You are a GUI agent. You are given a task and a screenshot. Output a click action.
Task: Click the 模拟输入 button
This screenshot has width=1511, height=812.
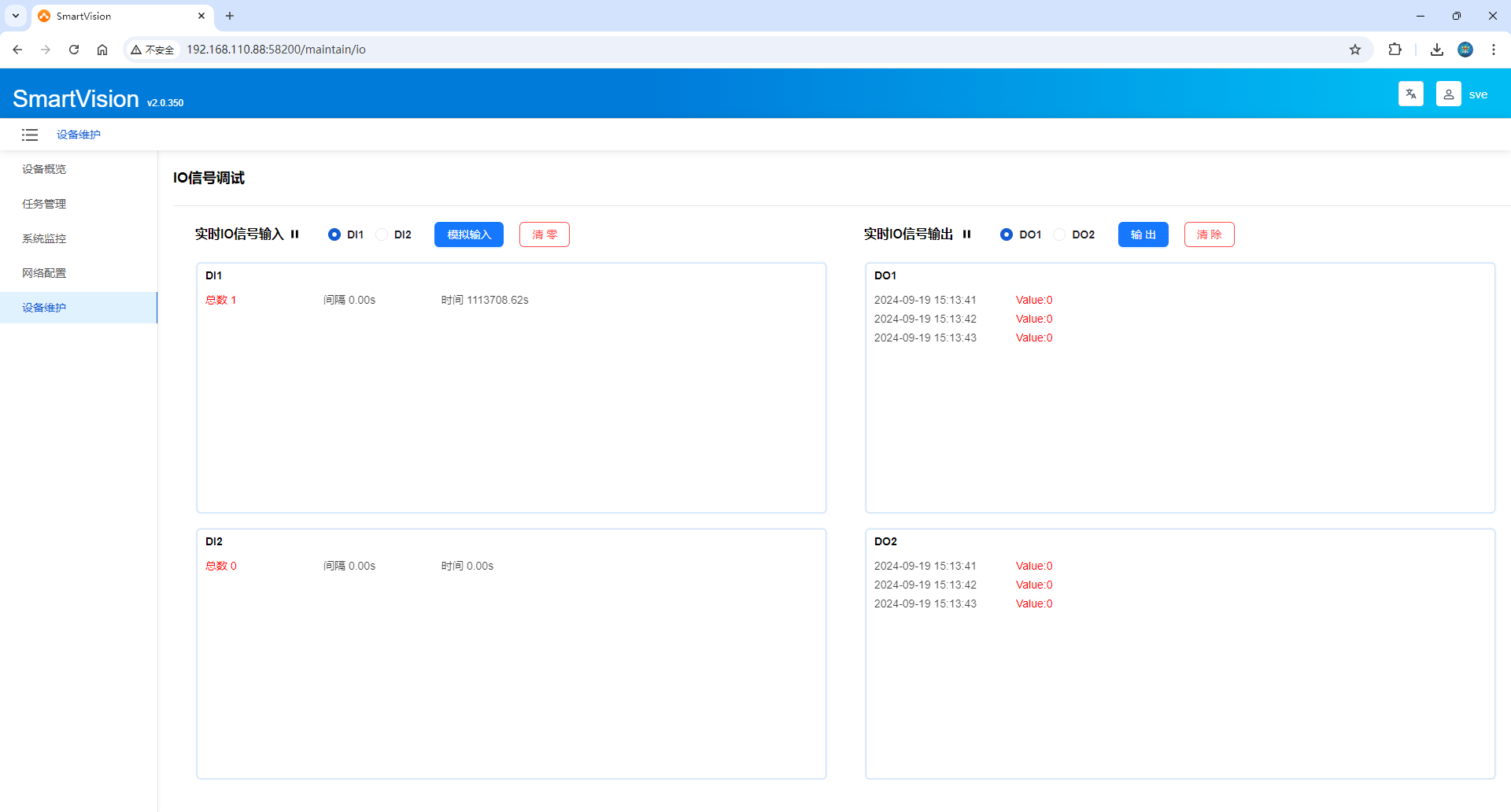pos(469,234)
